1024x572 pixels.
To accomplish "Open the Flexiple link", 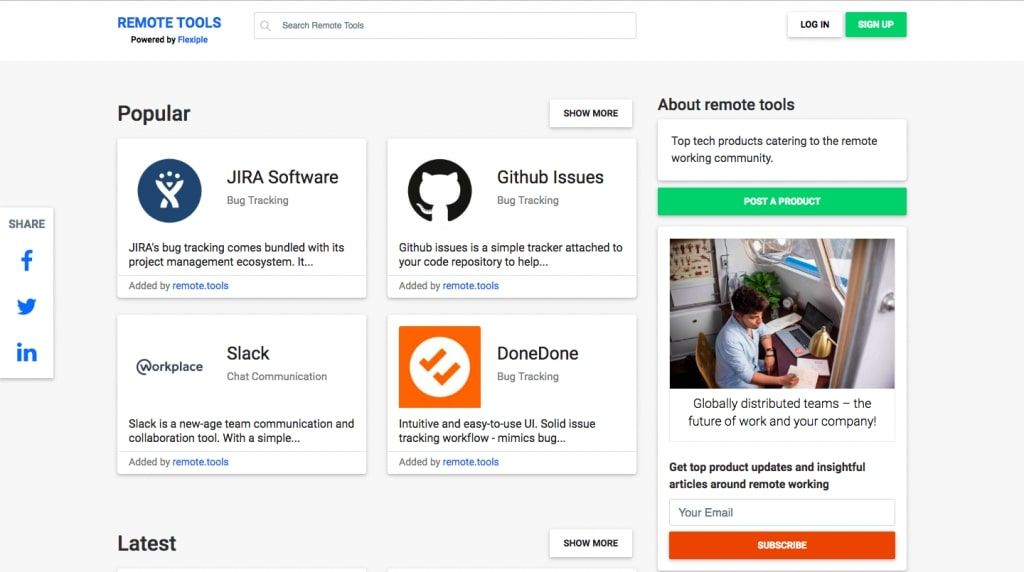I will pyautogui.click(x=193, y=40).
